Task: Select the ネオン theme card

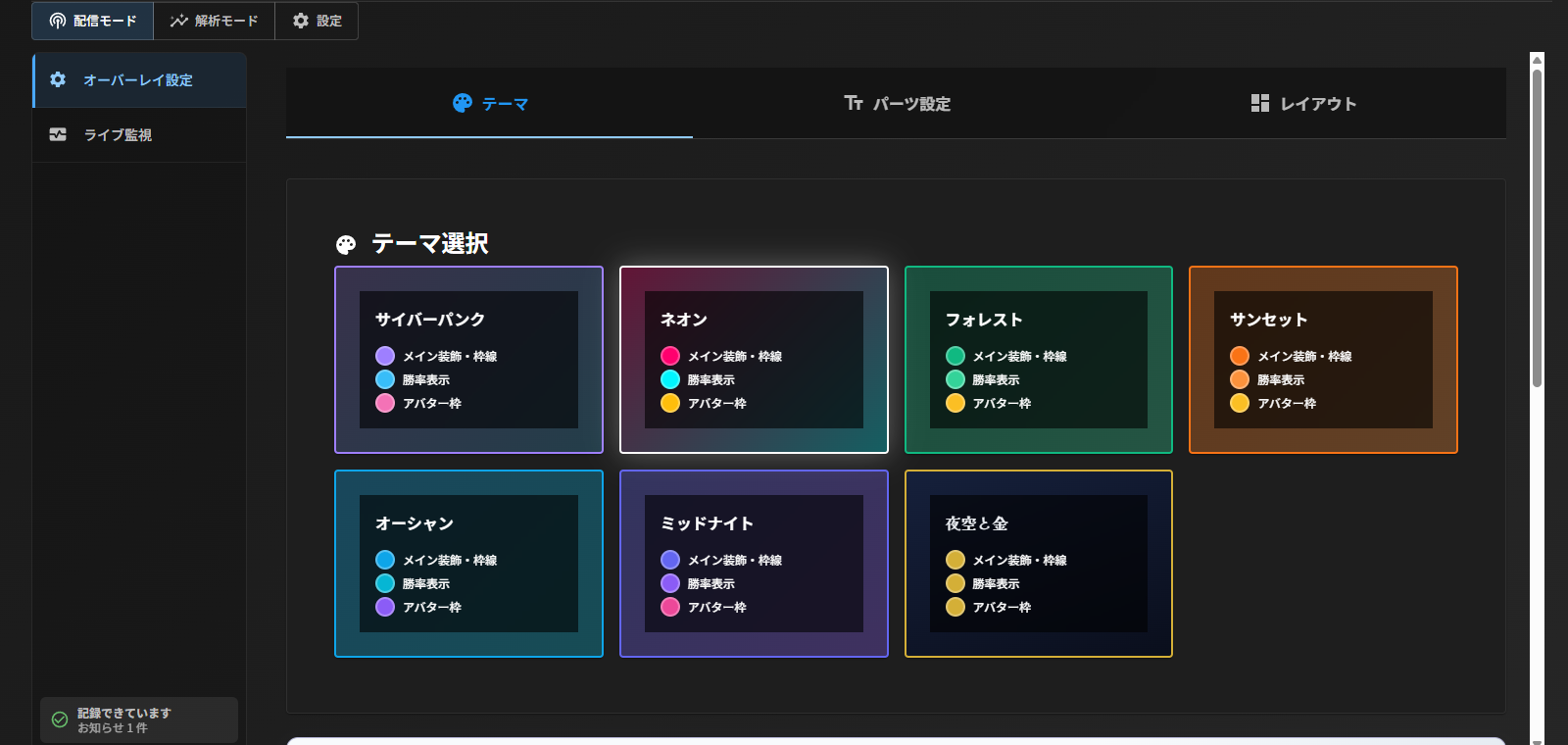Action: (x=754, y=360)
